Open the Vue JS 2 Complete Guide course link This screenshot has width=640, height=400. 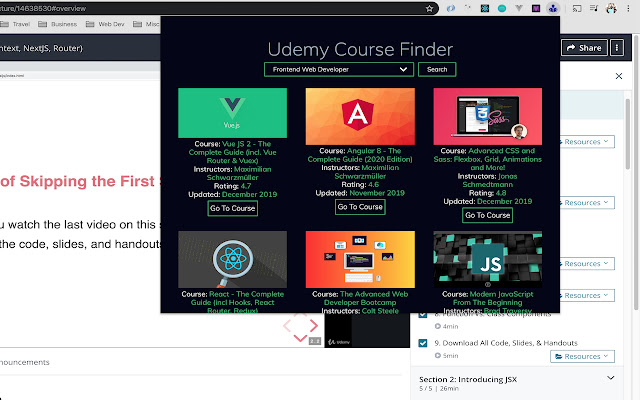click(x=233, y=152)
